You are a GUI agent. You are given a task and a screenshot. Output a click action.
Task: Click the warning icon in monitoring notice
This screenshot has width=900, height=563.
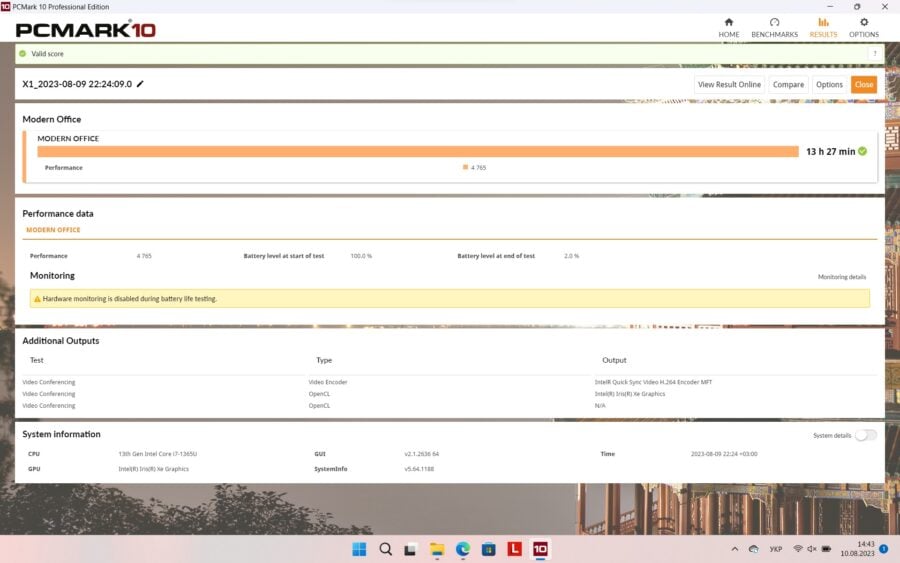(37, 299)
